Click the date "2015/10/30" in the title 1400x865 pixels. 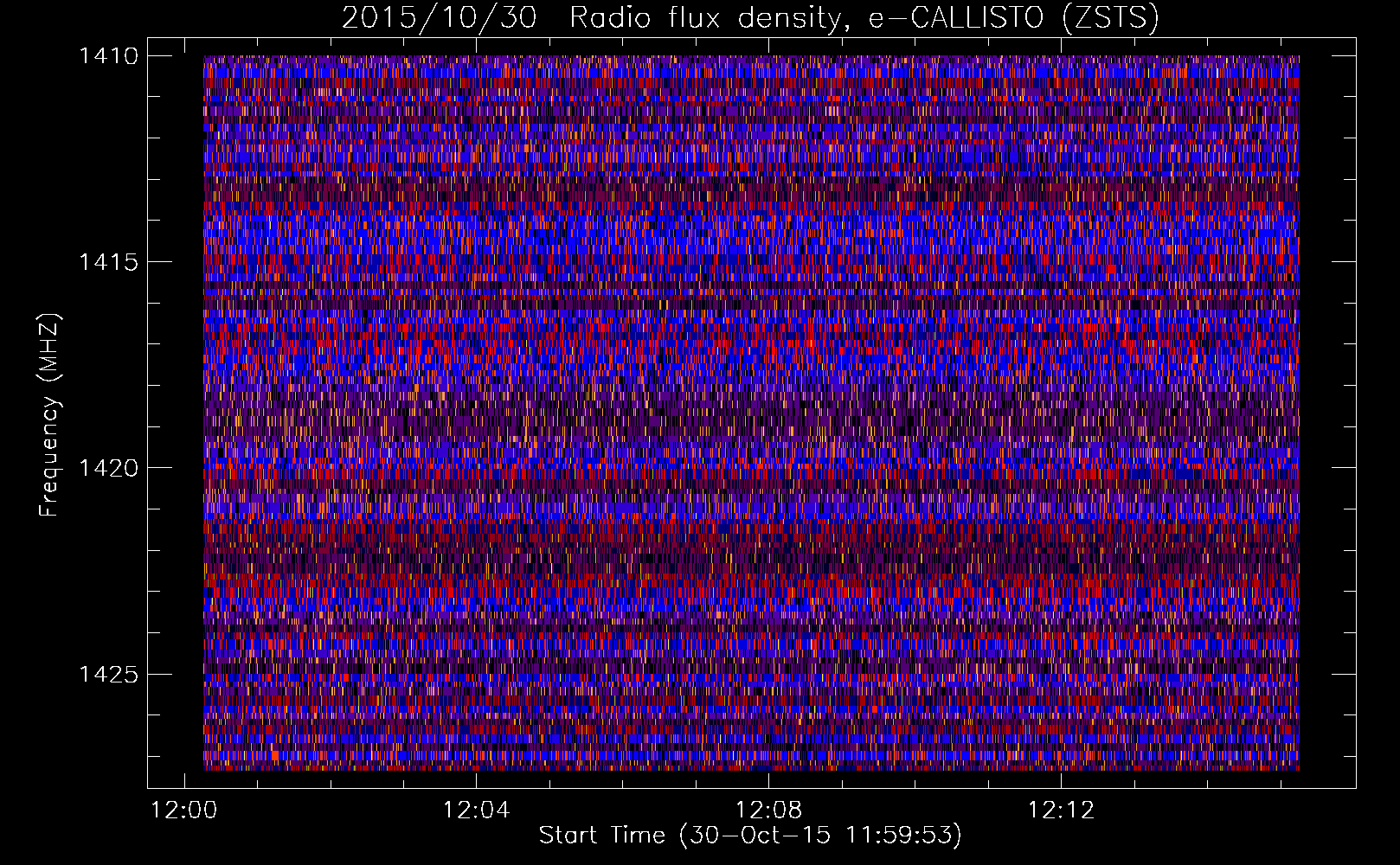pos(440,18)
